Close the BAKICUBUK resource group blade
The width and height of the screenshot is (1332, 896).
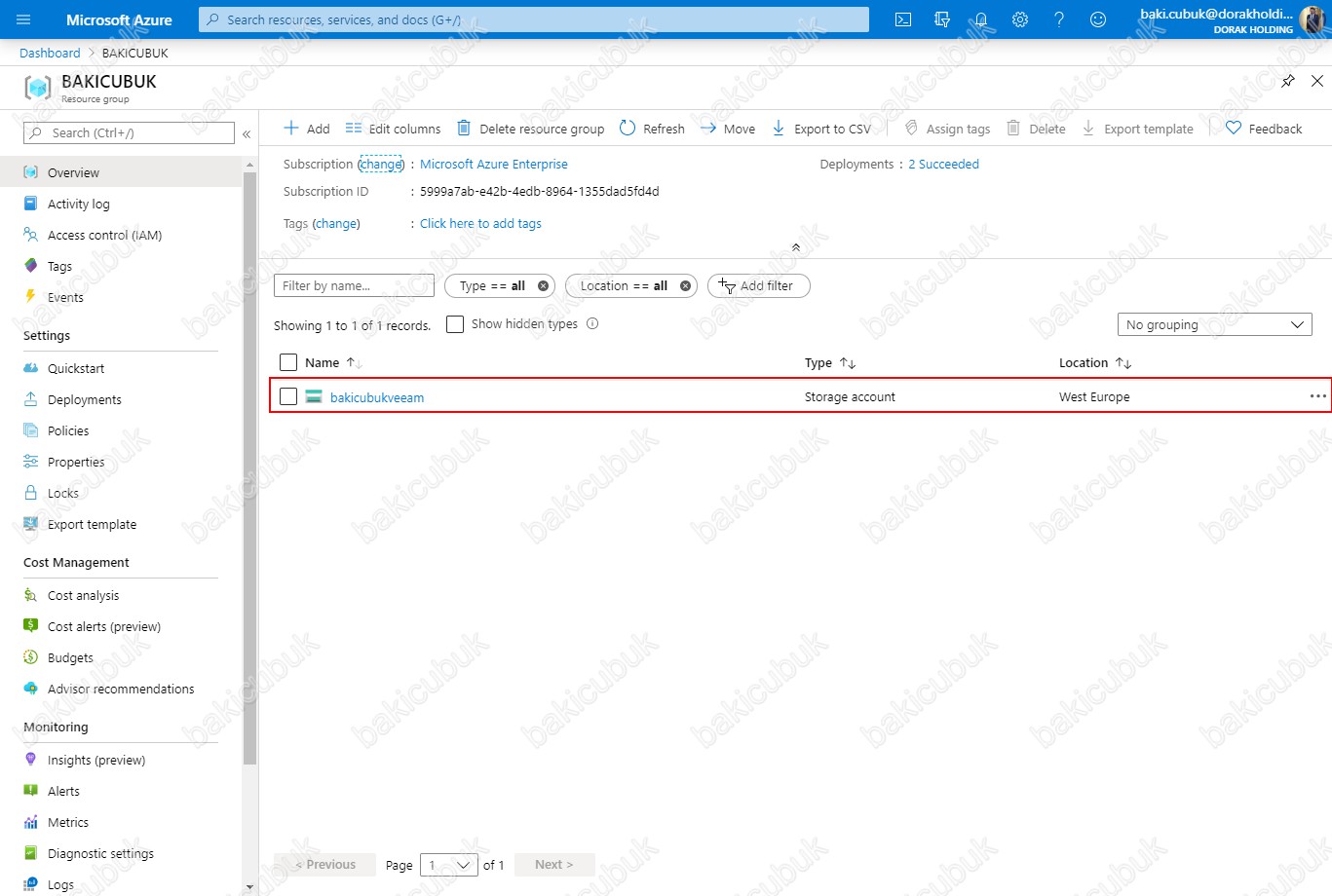coord(1317,81)
